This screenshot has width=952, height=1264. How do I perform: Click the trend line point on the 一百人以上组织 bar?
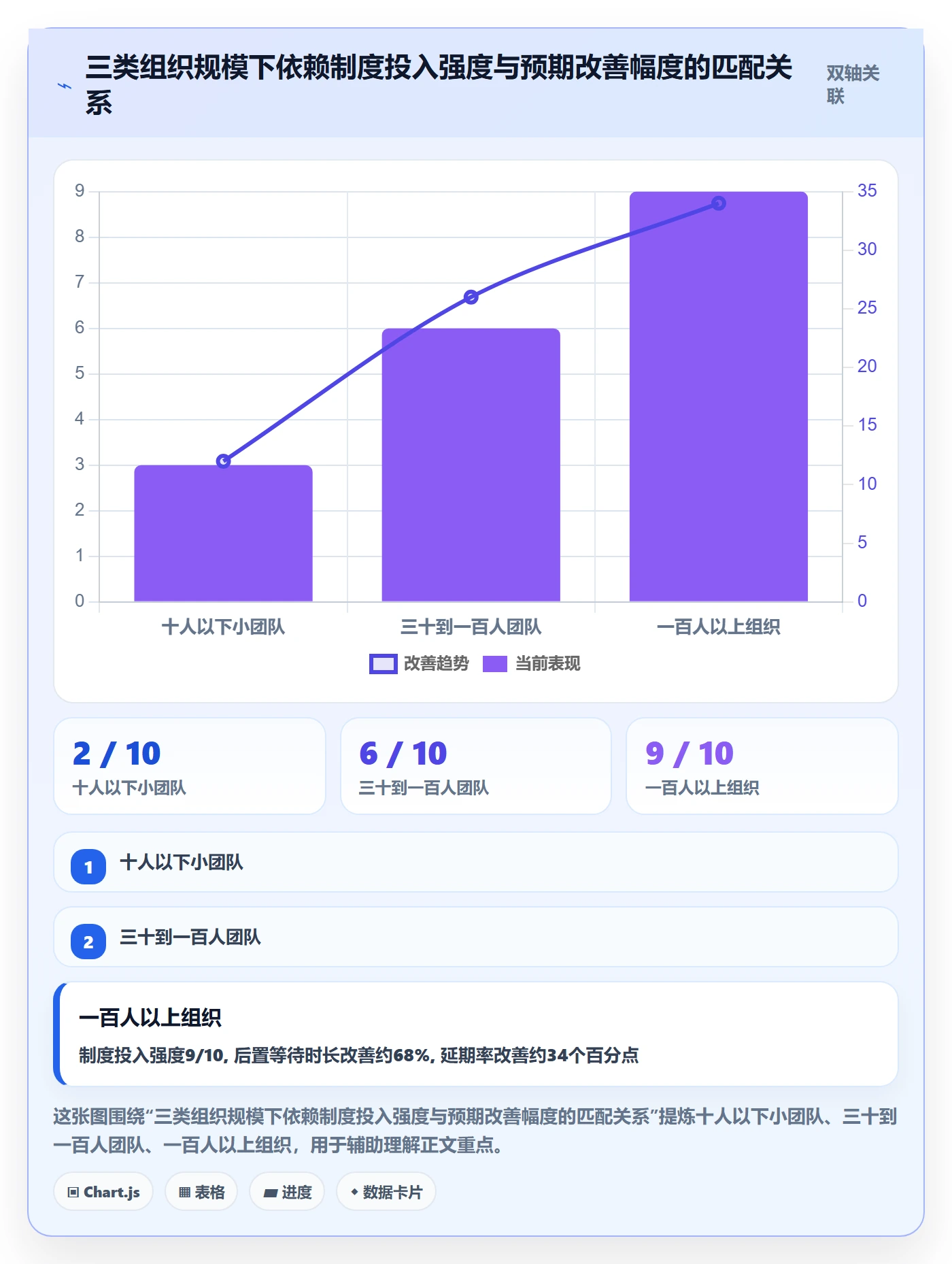click(x=719, y=203)
